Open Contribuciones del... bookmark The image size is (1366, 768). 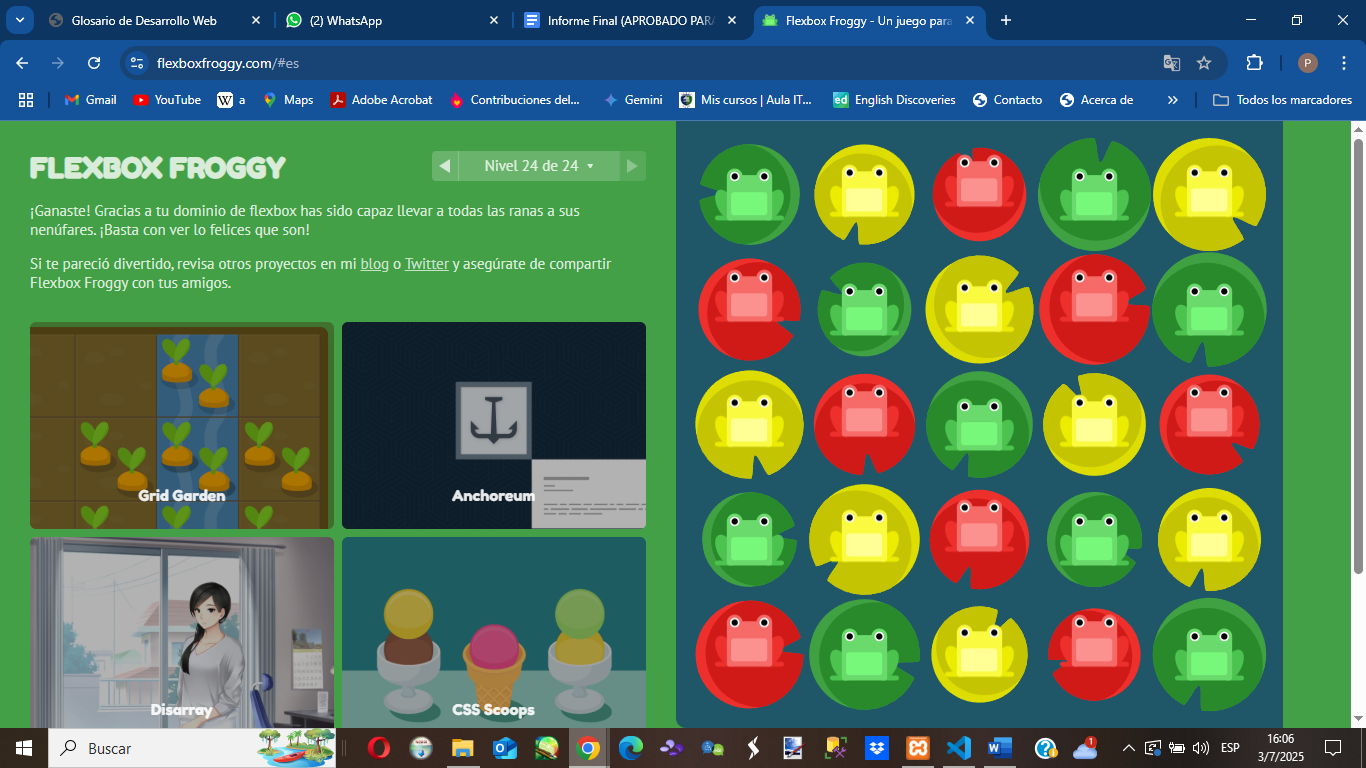(x=515, y=100)
